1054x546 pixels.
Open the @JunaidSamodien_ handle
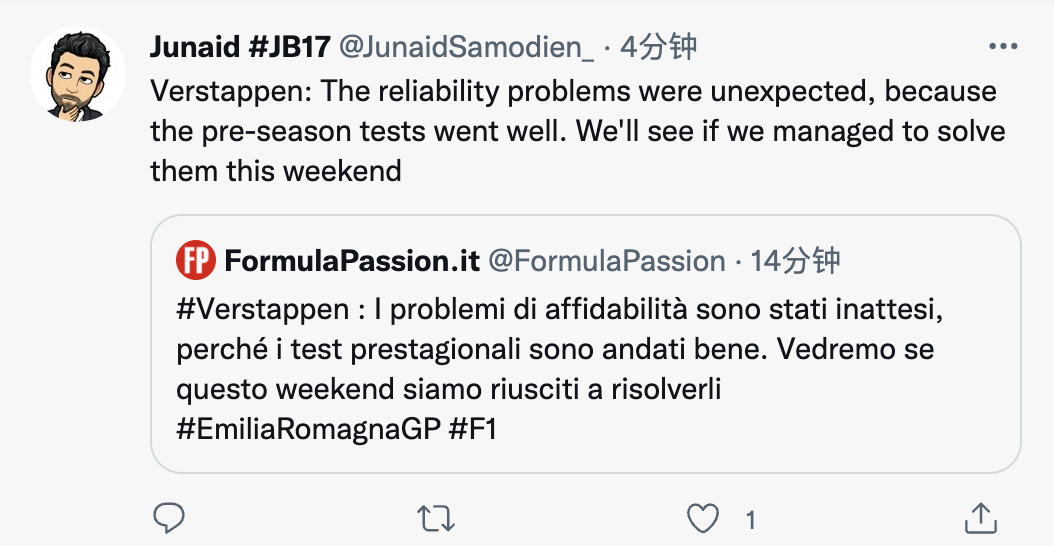pyautogui.click(x=467, y=47)
